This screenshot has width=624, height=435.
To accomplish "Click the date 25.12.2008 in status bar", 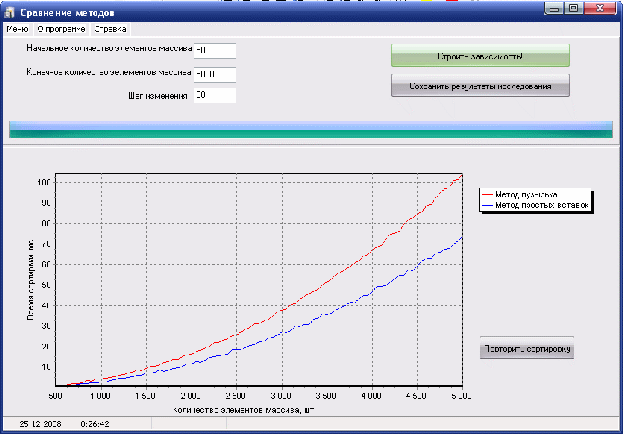I will 40,424.
